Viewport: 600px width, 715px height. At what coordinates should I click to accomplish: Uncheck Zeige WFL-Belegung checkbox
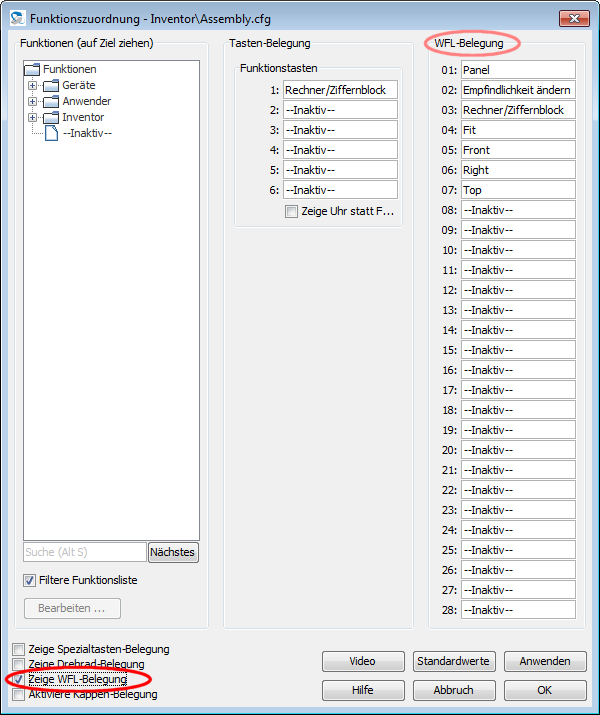click(19, 680)
